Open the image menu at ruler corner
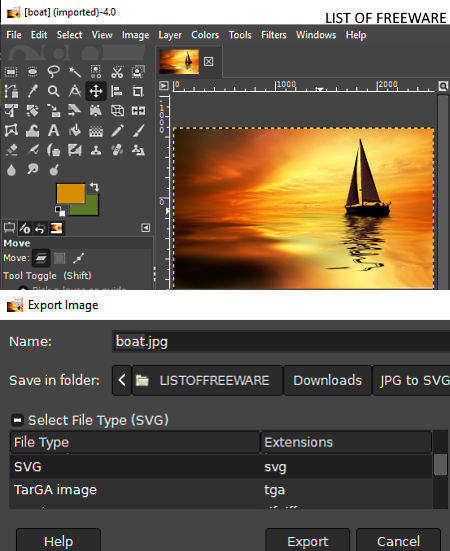This screenshot has width=450, height=551. click(164, 86)
